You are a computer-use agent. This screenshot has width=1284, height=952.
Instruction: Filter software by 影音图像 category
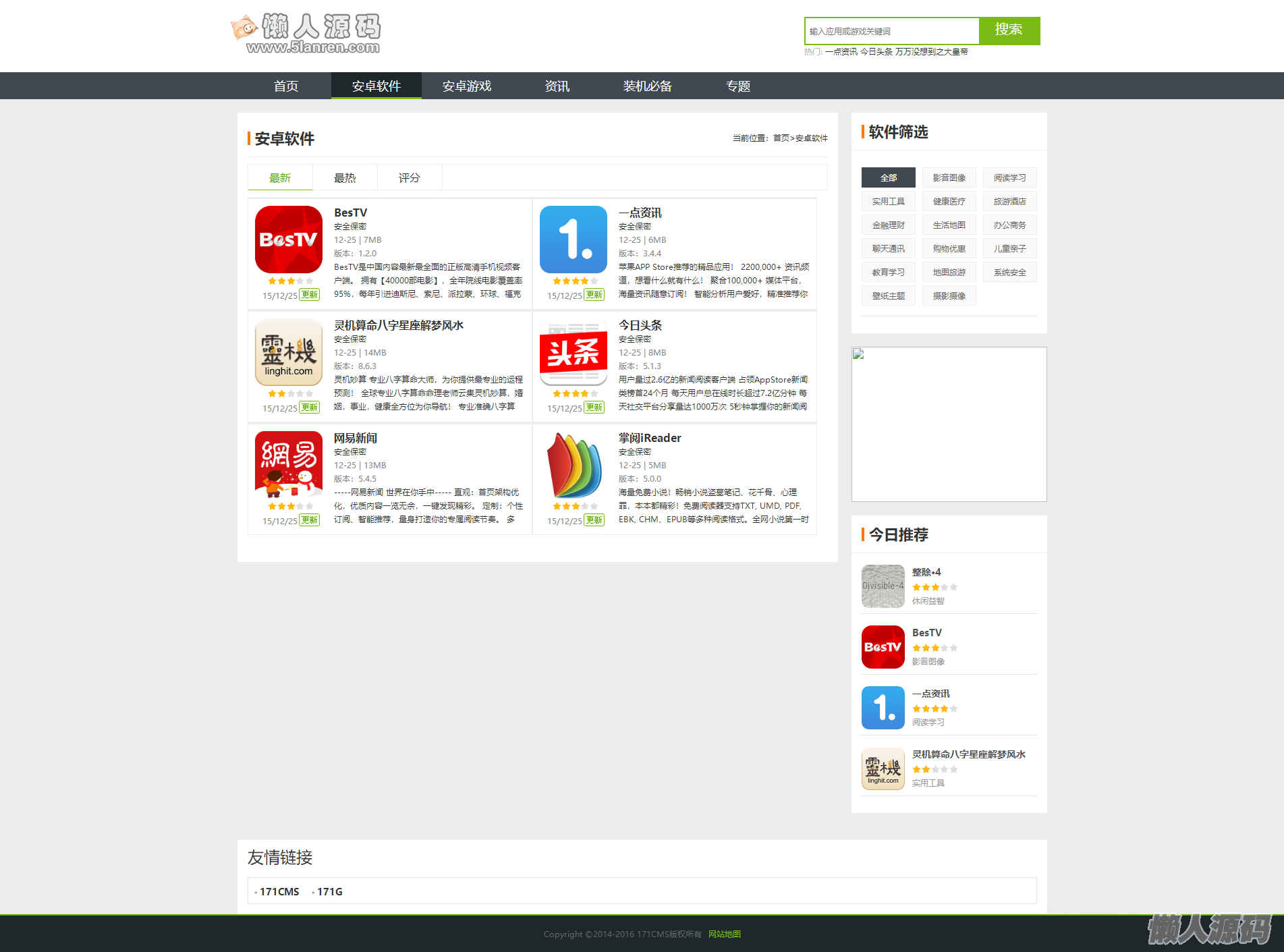click(949, 177)
